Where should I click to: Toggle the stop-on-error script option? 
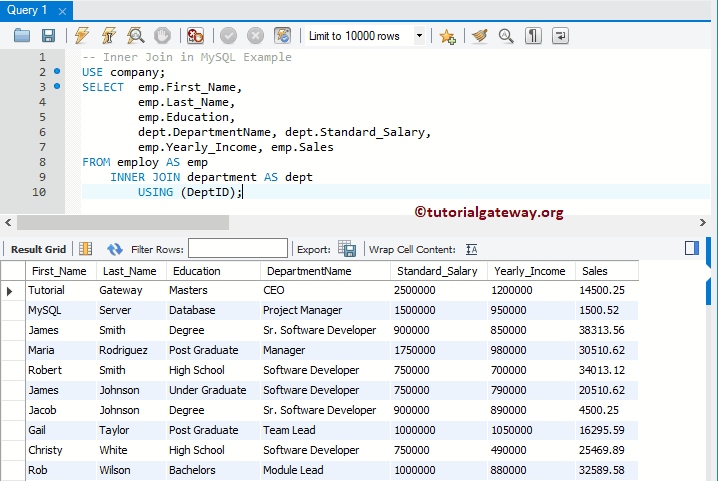(x=195, y=36)
